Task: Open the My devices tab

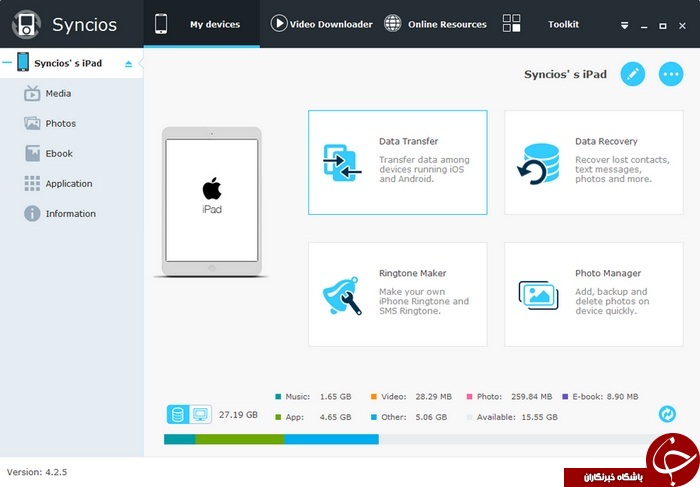Action: [201, 24]
